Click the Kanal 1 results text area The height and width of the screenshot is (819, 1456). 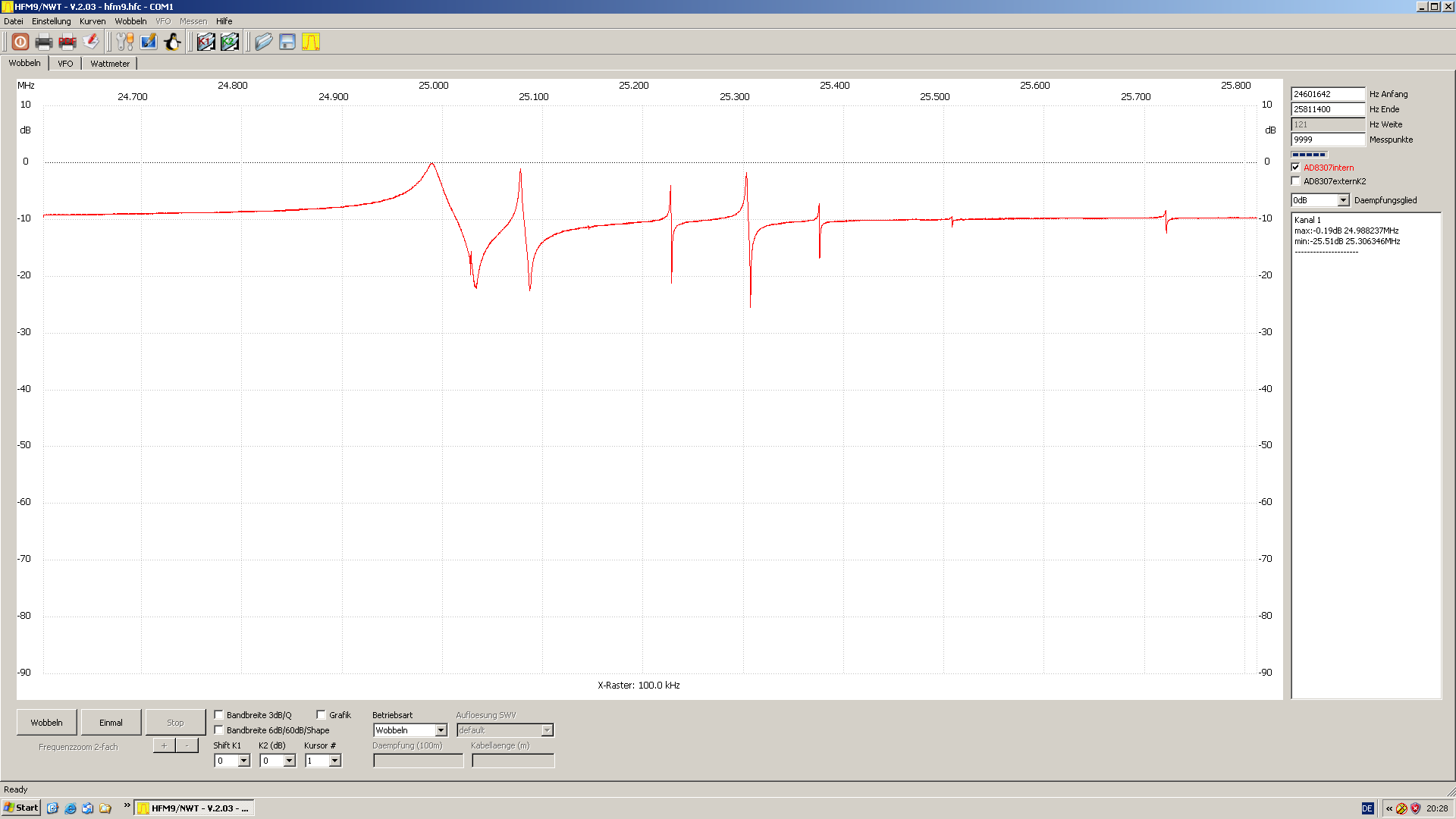pyautogui.click(x=1366, y=455)
